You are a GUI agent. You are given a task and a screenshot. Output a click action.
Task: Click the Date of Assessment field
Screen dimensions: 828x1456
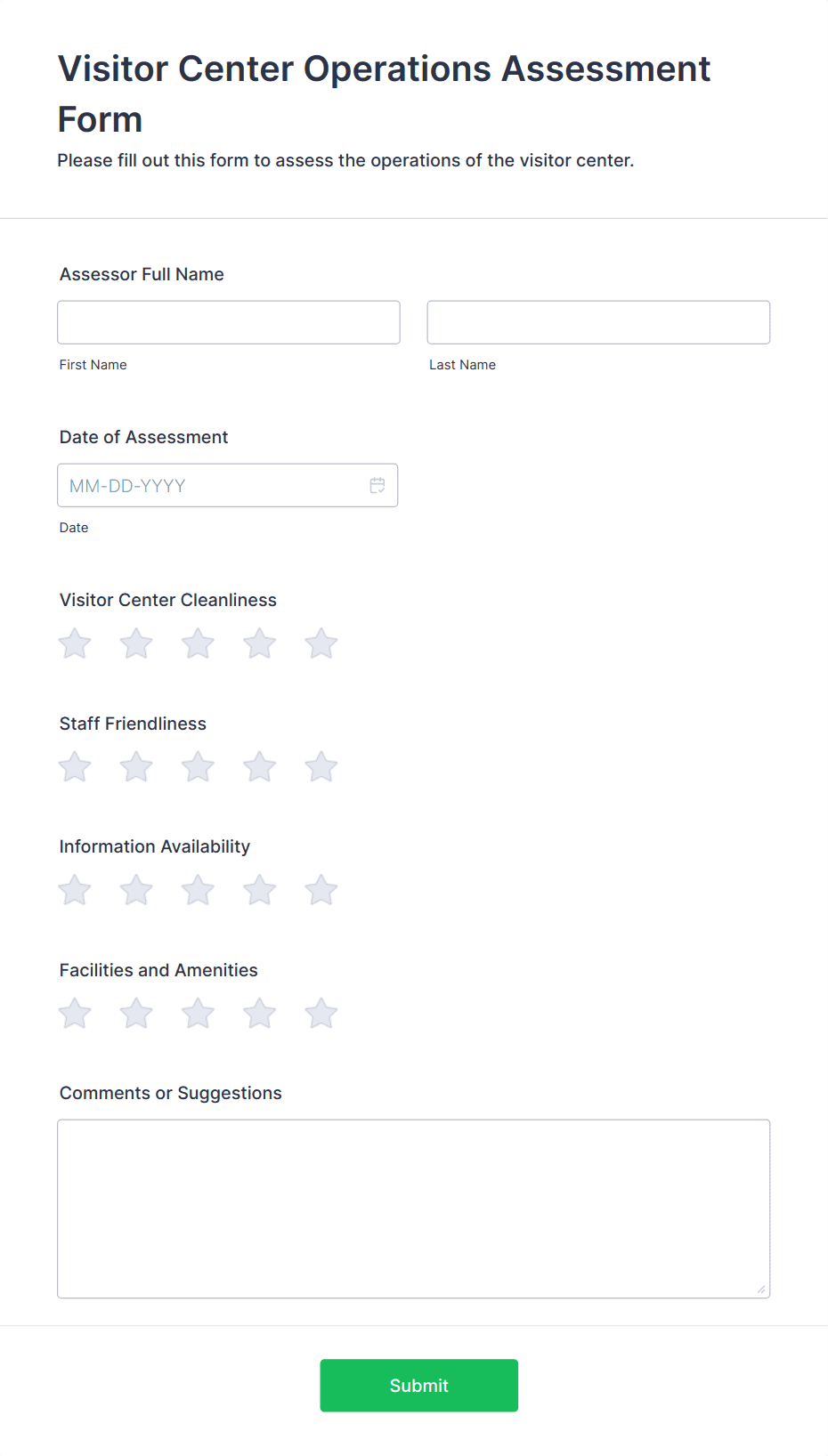click(228, 485)
